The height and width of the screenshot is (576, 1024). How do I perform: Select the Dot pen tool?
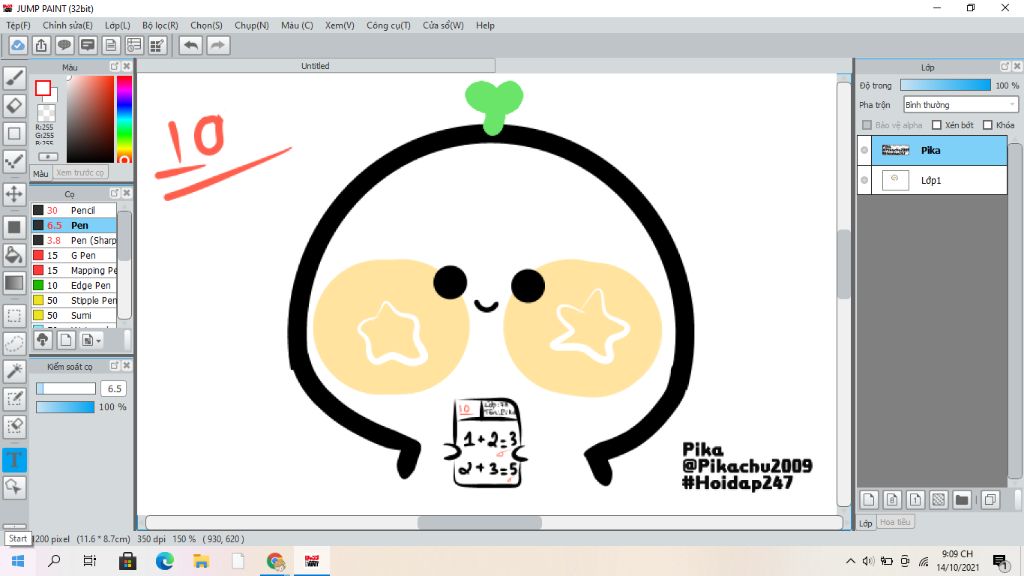[14, 161]
